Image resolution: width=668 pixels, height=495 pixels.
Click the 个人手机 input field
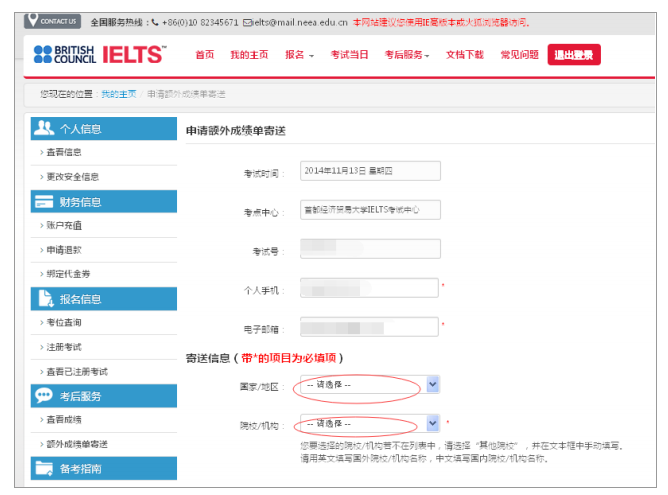(x=369, y=289)
